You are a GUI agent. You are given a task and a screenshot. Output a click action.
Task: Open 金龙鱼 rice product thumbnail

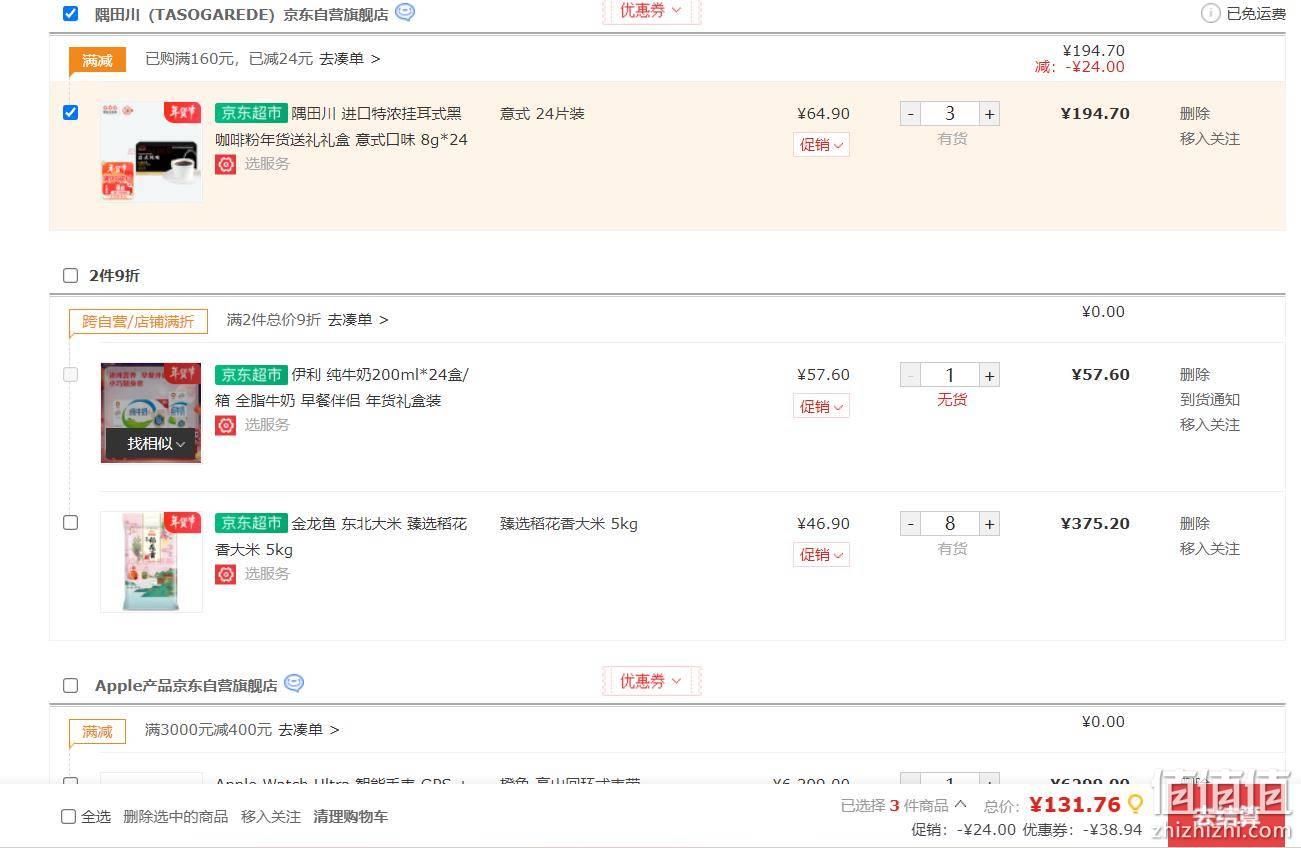click(151, 562)
